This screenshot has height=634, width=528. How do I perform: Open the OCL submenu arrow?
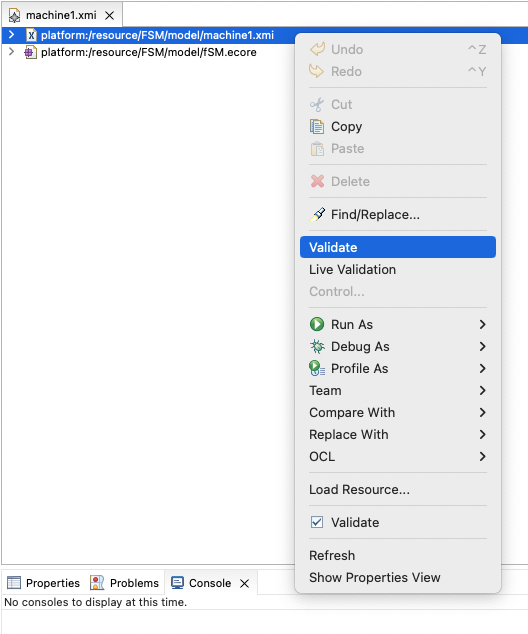click(x=482, y=456)
